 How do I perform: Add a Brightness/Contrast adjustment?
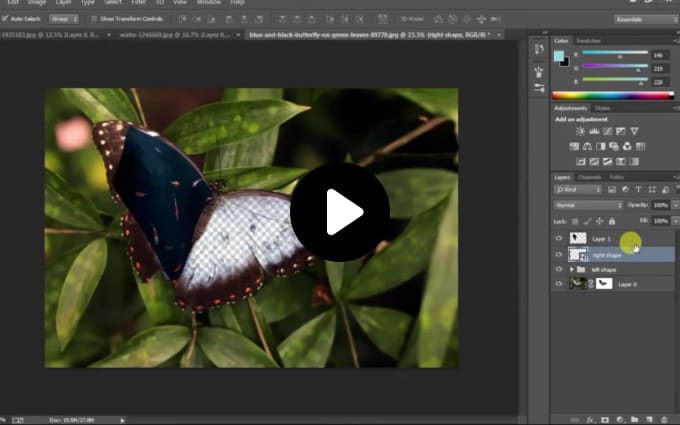[x=580, y=131]
